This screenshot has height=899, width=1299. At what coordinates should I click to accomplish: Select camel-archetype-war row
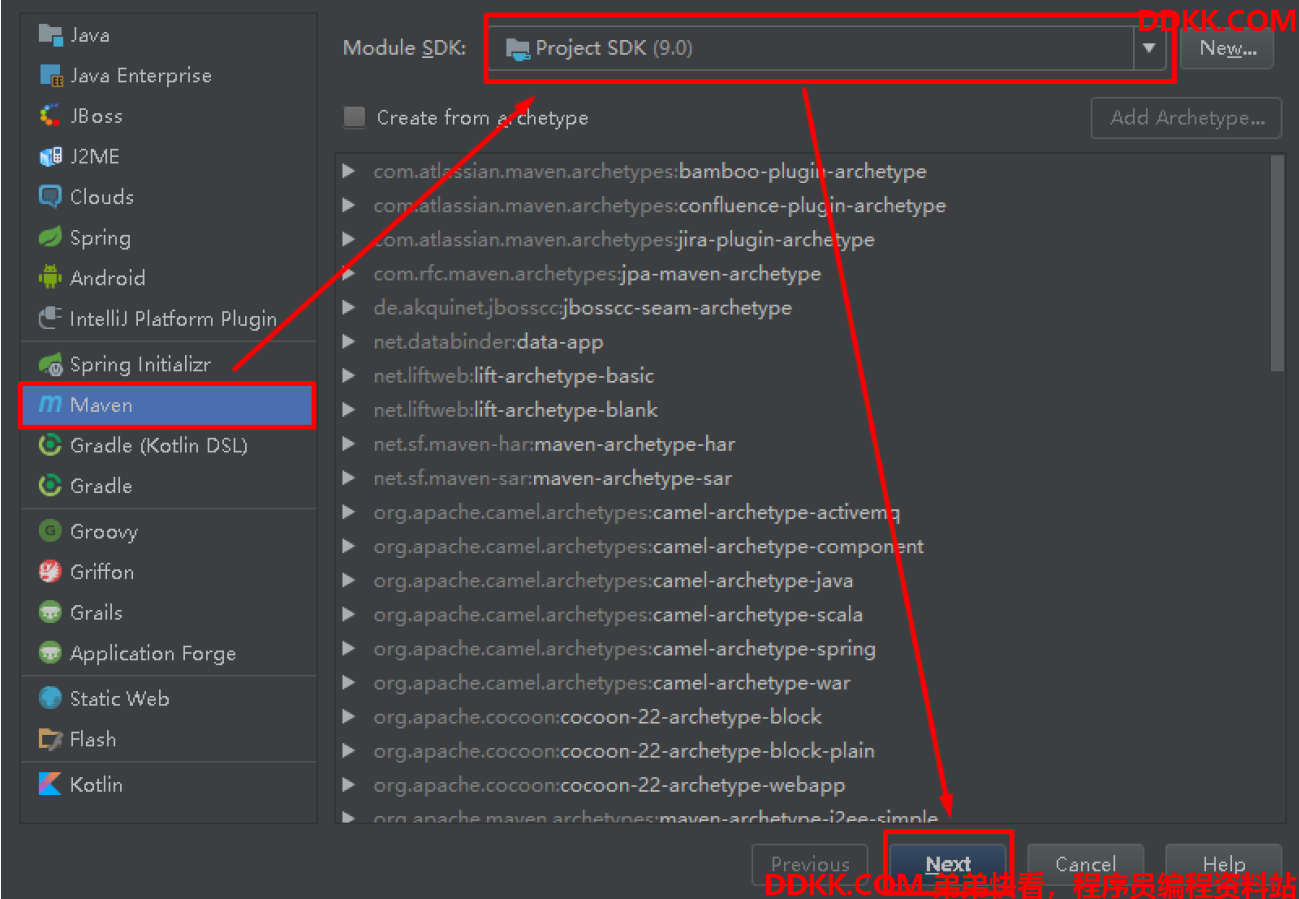803,683
